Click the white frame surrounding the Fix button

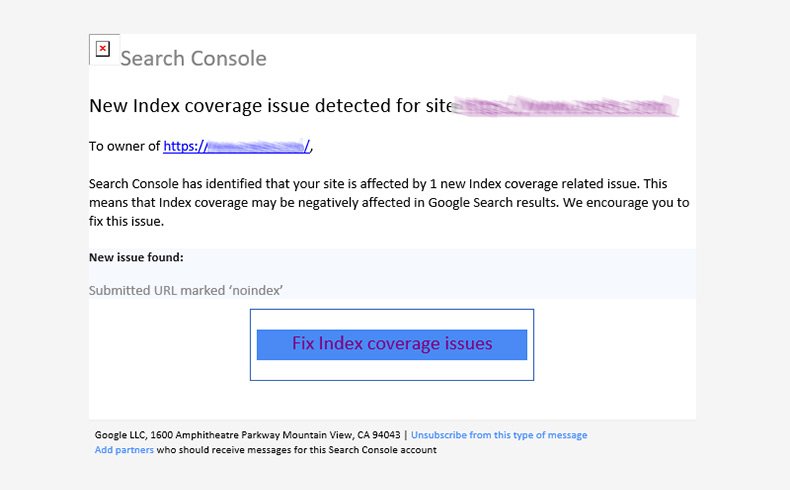(x=391, y=370)
